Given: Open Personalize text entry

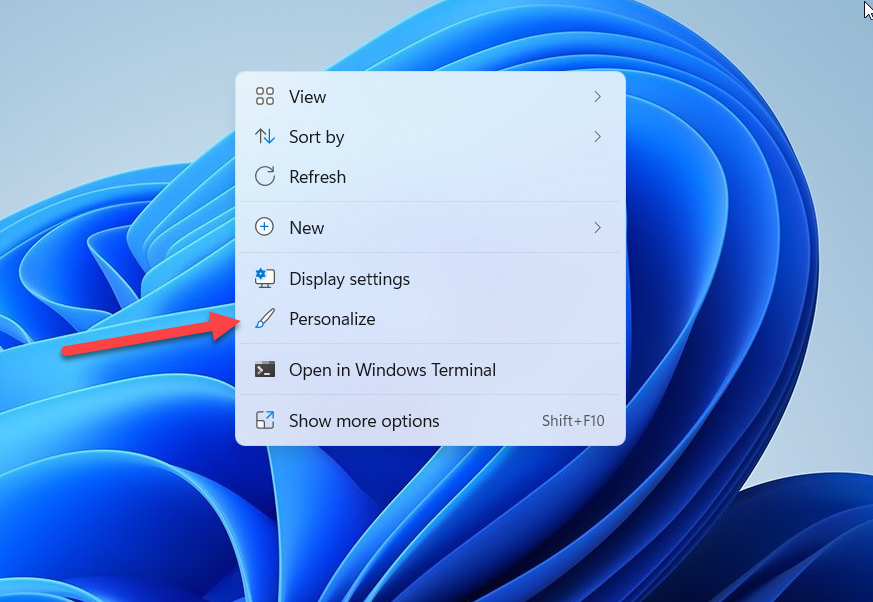Looking at the screenshot, I should pos(332,319).
